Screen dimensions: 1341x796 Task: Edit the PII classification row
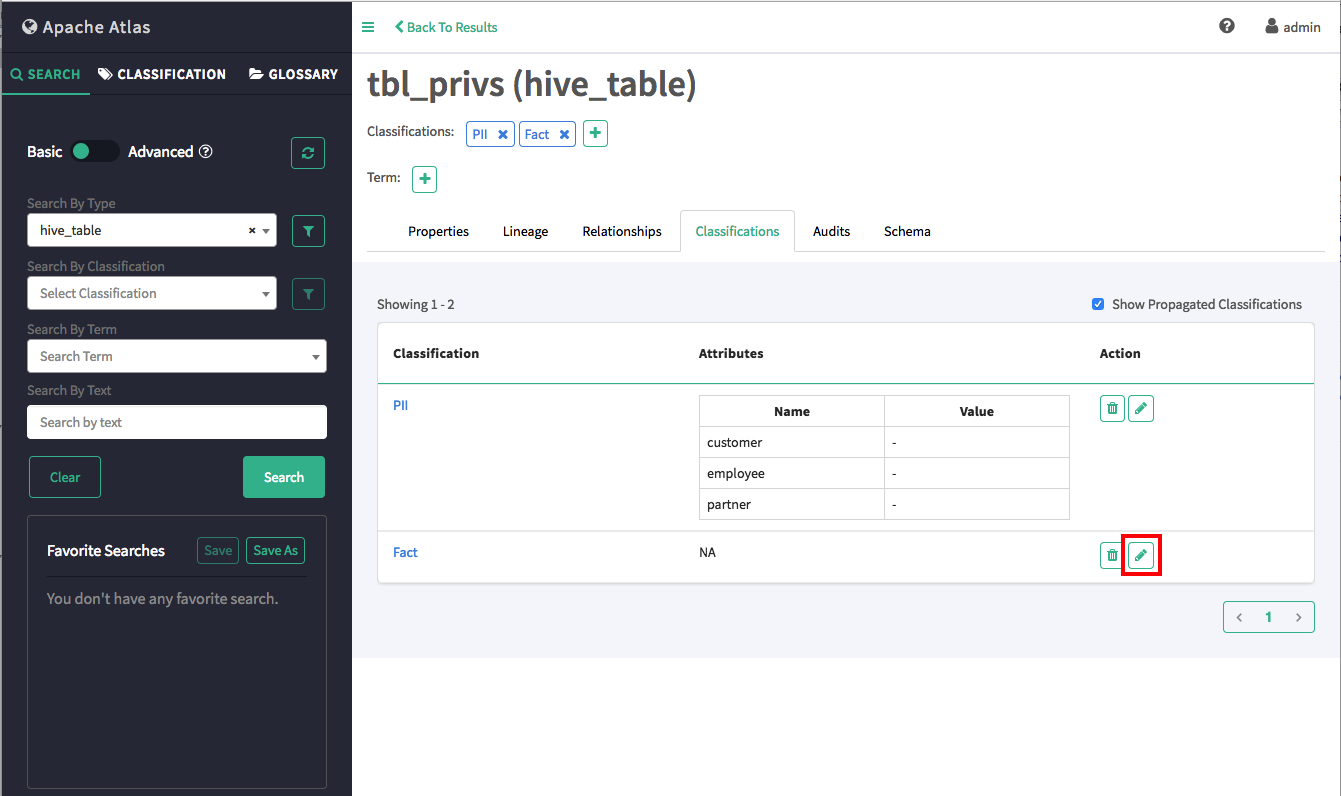[x=1141, y=408]
